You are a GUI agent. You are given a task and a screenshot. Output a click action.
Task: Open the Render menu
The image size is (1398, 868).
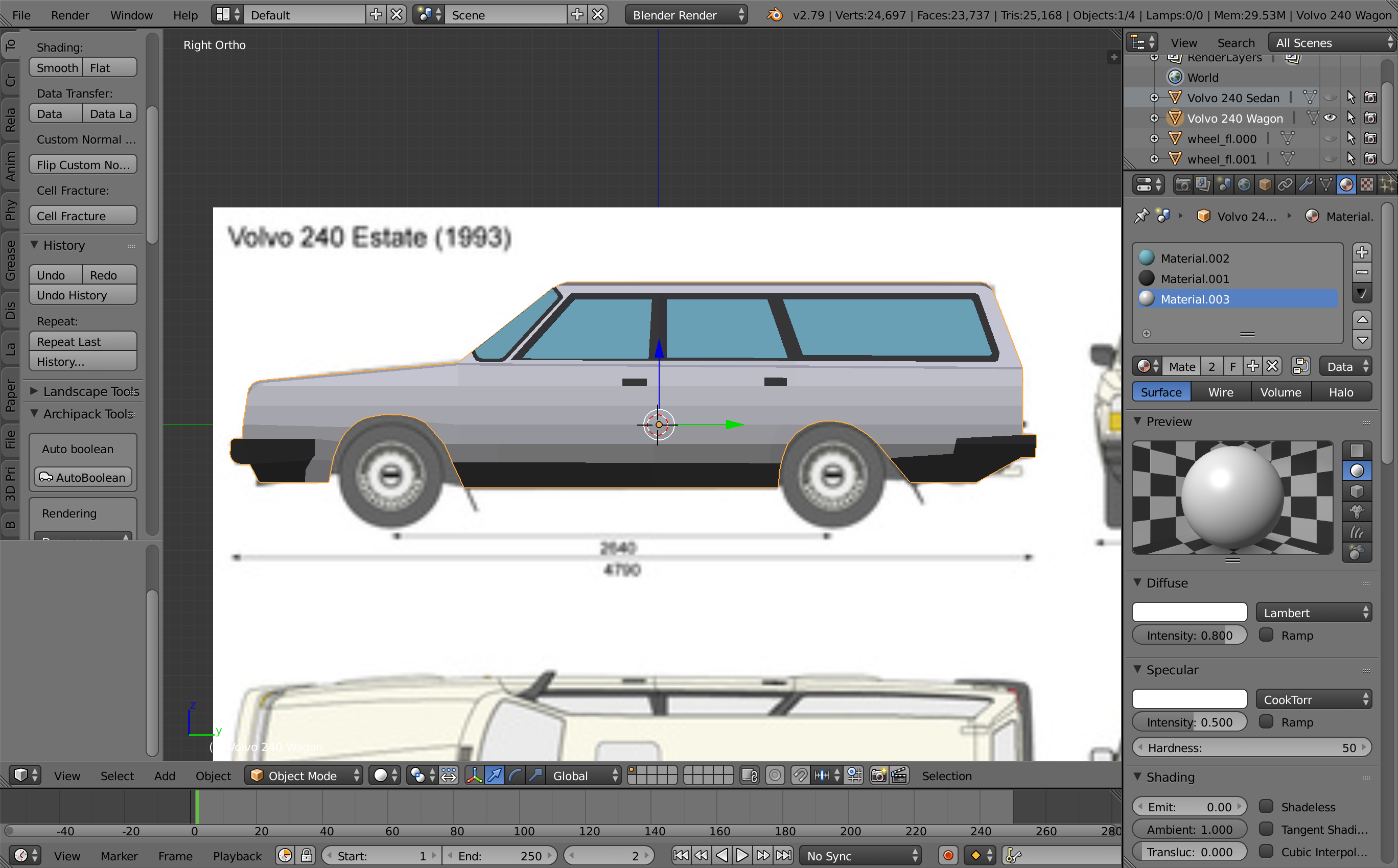[70, 15]
